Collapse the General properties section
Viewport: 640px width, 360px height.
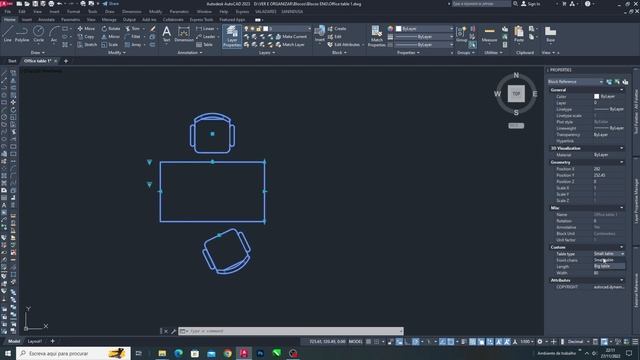[622, 90]
